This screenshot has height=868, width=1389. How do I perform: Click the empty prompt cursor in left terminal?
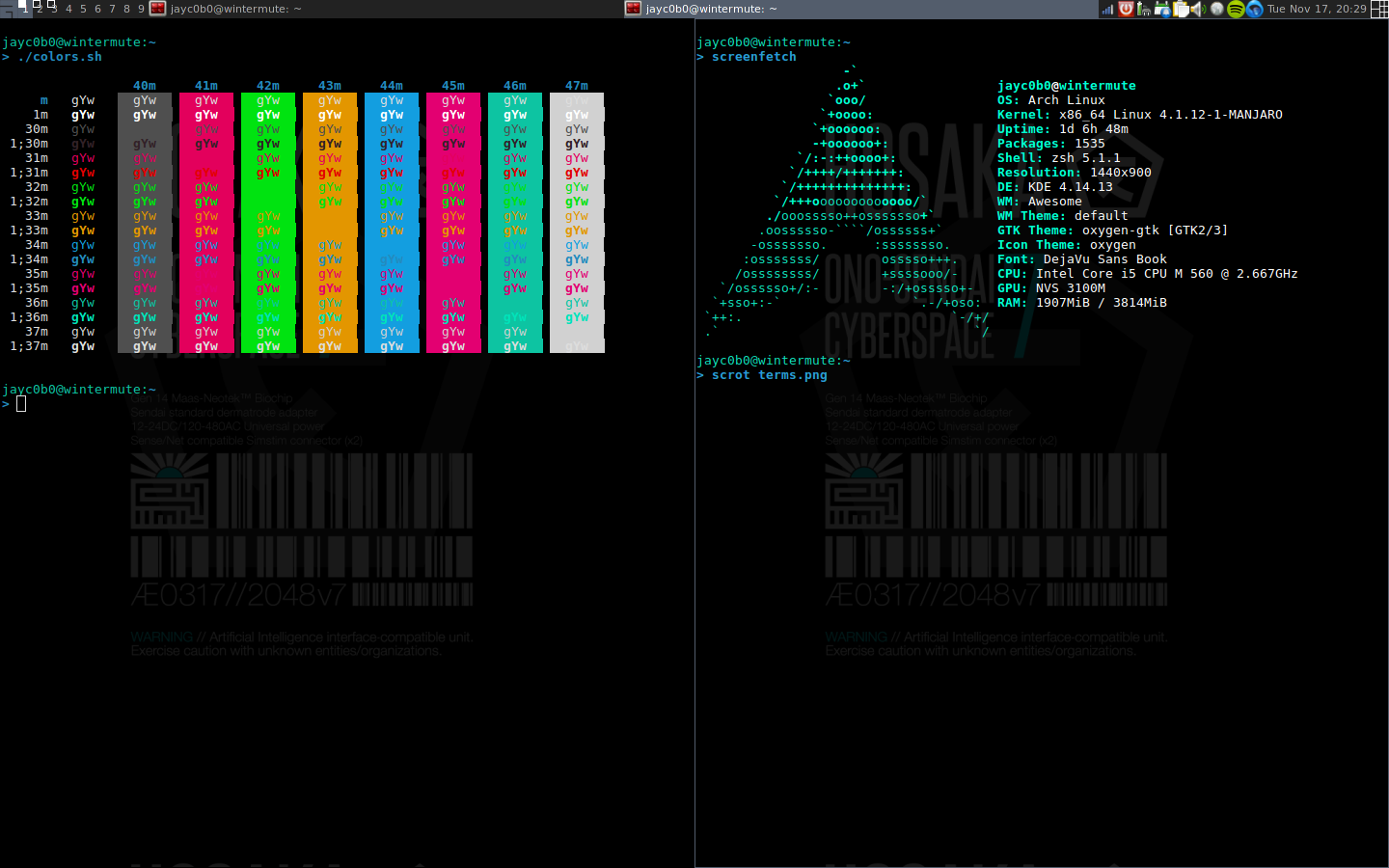21,404
